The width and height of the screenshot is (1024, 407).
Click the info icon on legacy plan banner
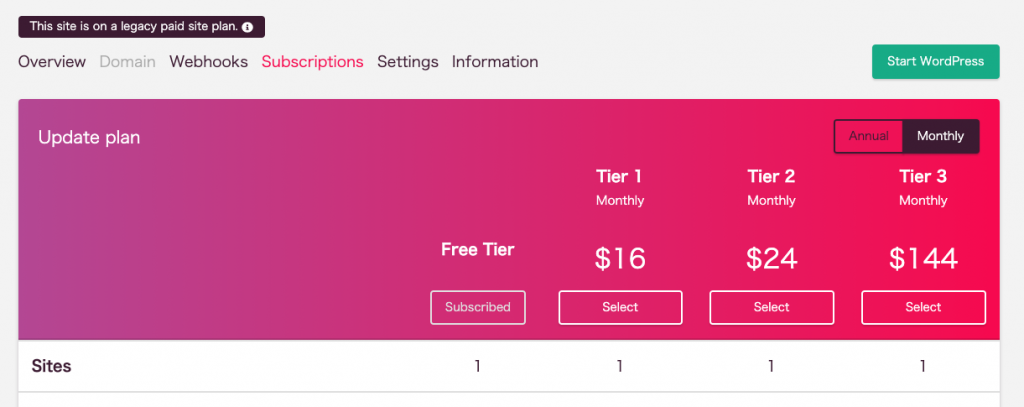pyautogui.click(x=247, y=27)
